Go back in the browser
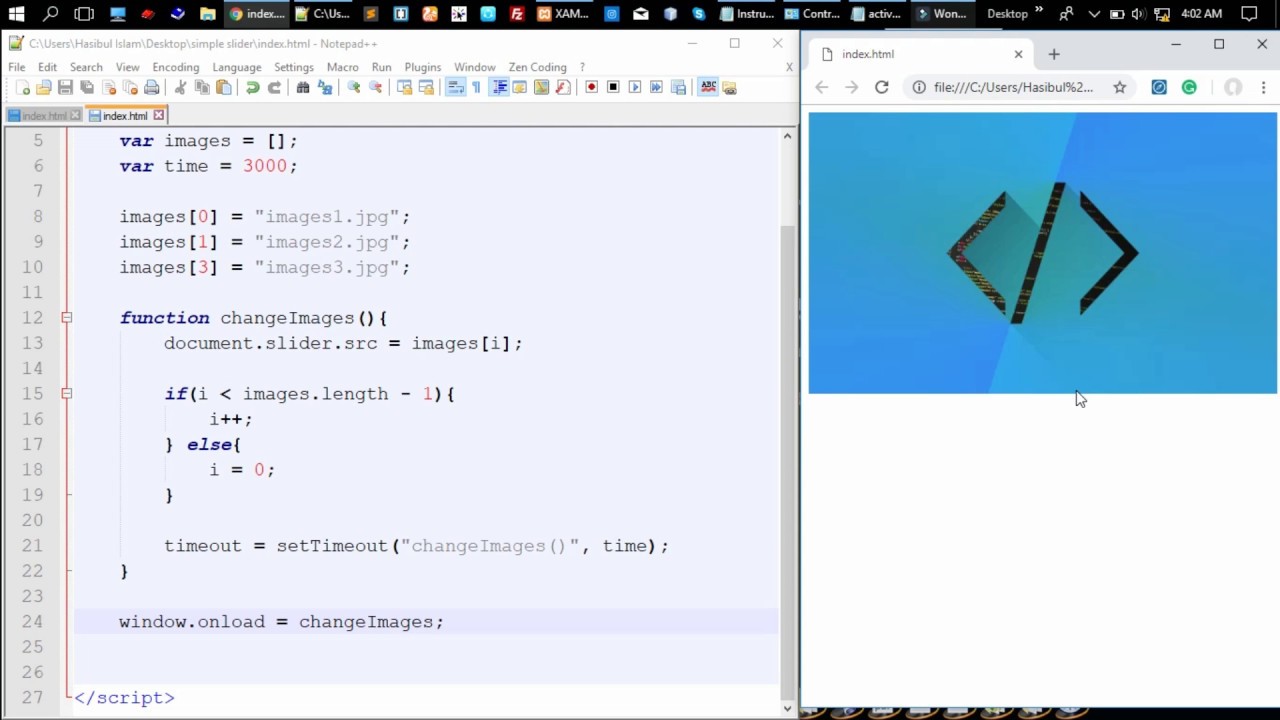Viewport: 1280px width, 720px height. pyautogui.click(x=821, y=87)
